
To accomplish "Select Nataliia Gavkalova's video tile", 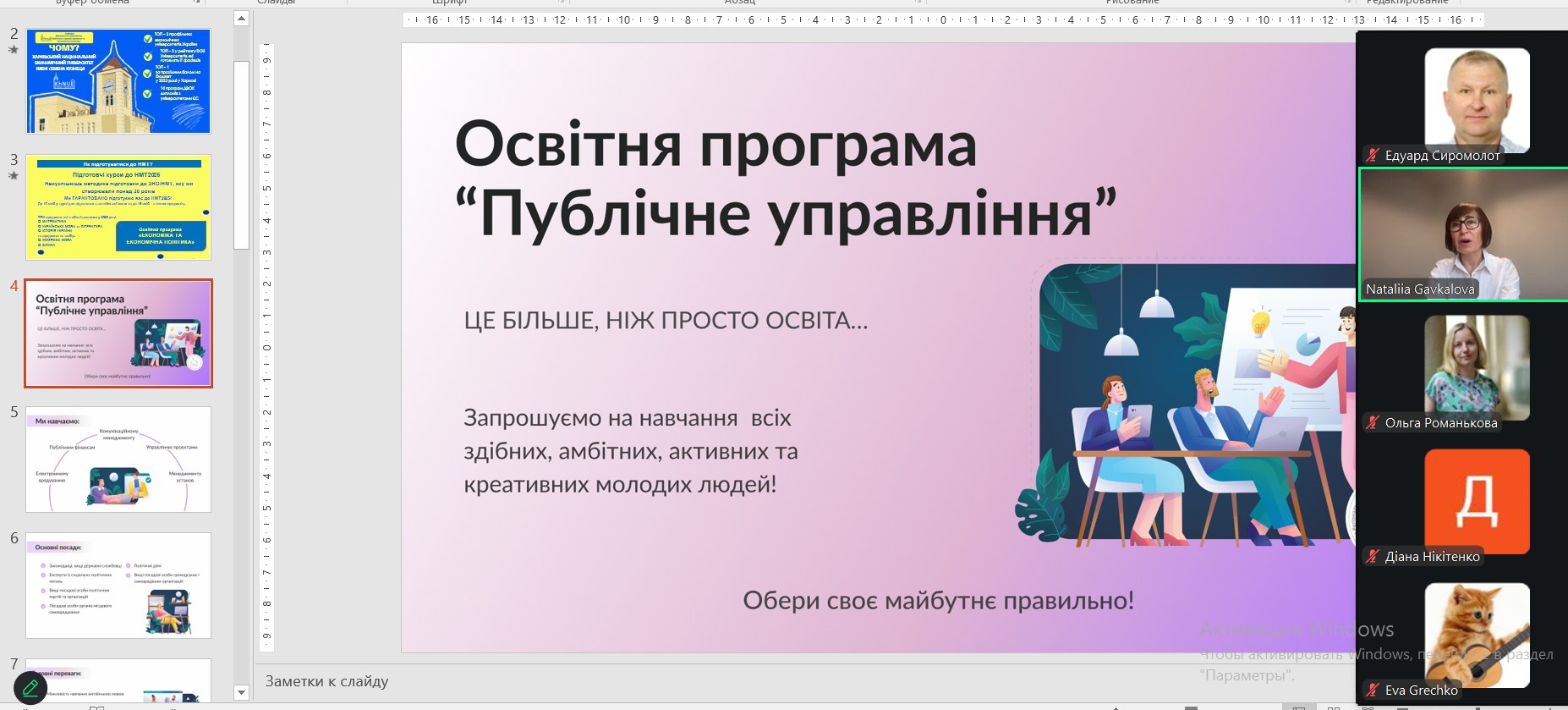I will click(1462, 234).
